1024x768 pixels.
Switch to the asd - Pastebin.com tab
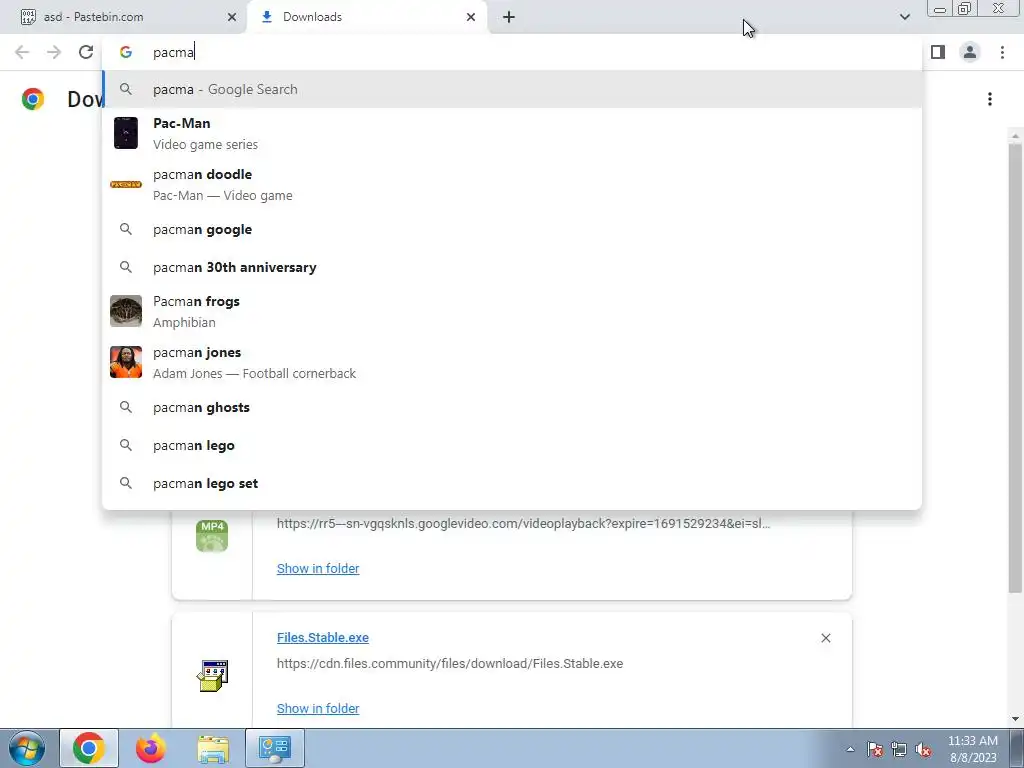tap(123, 17)
